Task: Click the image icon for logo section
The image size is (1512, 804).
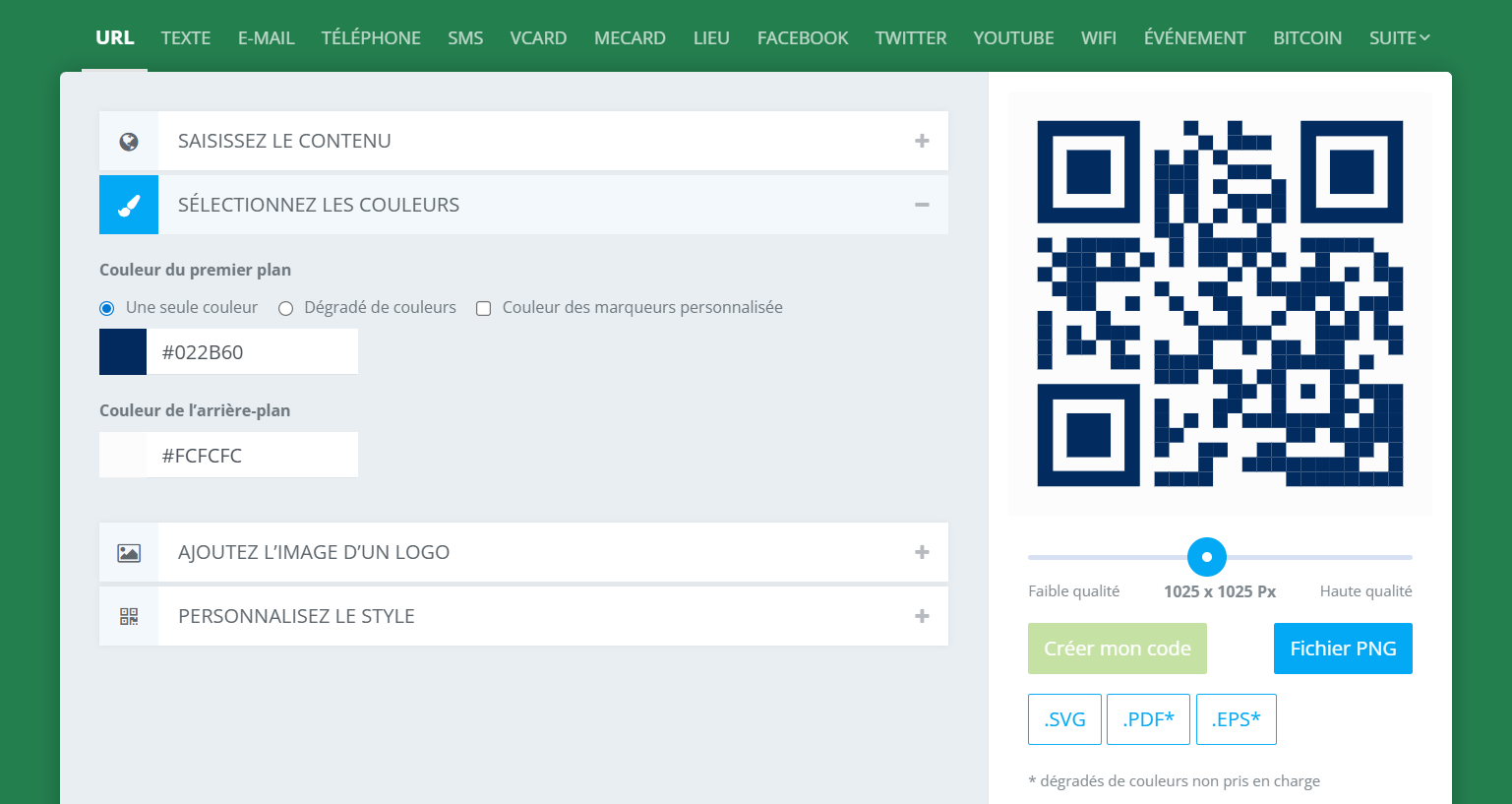Action: click(x=129, y=553)
